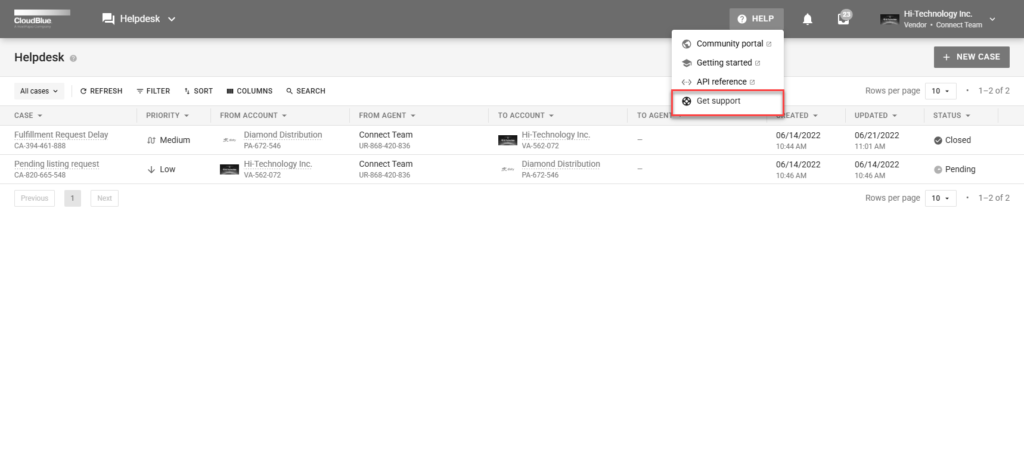
Task: Click the CloudBlue logo
Action: point(42,18)
